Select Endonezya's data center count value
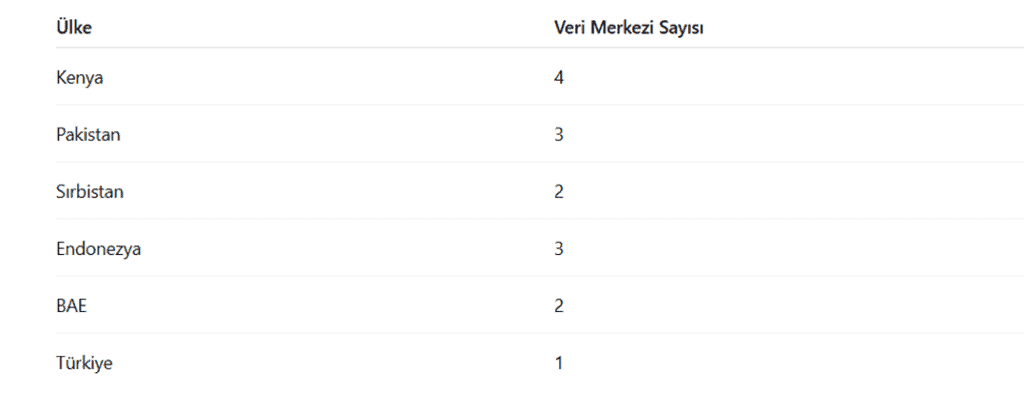This screenshot has width=1024, height=411. click(559, 249)
